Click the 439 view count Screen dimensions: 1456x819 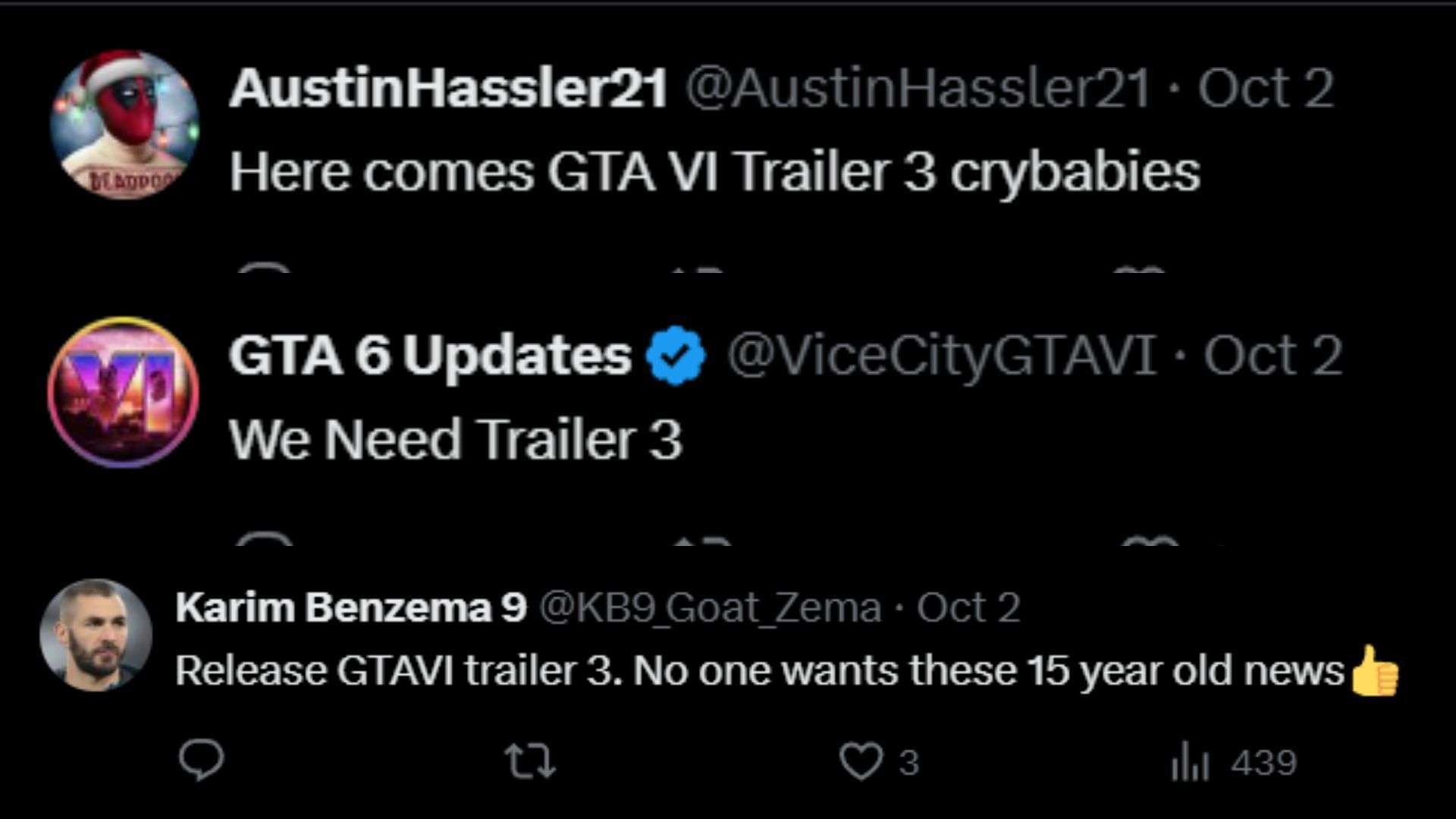pyautogui.click(x=1263, y=762)
